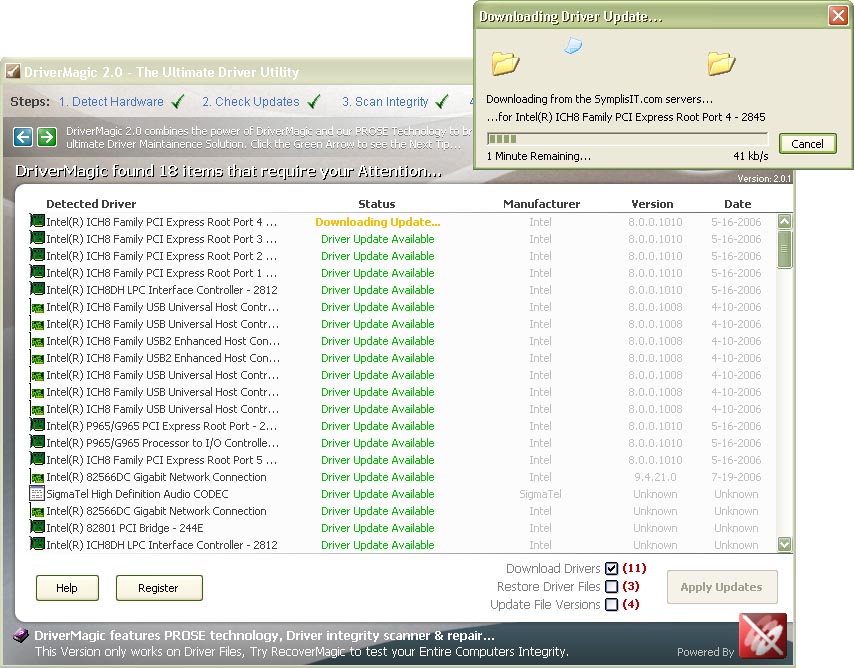Click the driver list scrollbar thumb
Screen dimensions: 854x668
(x=784, y=249)
